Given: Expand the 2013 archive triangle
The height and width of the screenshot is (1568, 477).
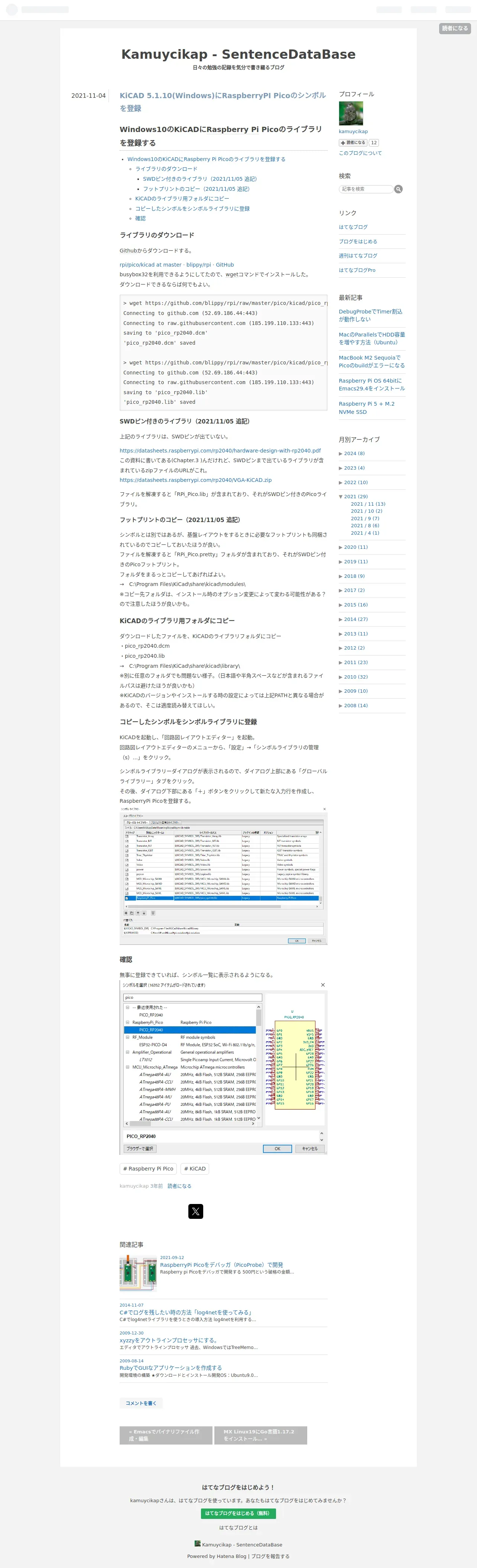Looking at the screenshot, I should click(341, 634).
